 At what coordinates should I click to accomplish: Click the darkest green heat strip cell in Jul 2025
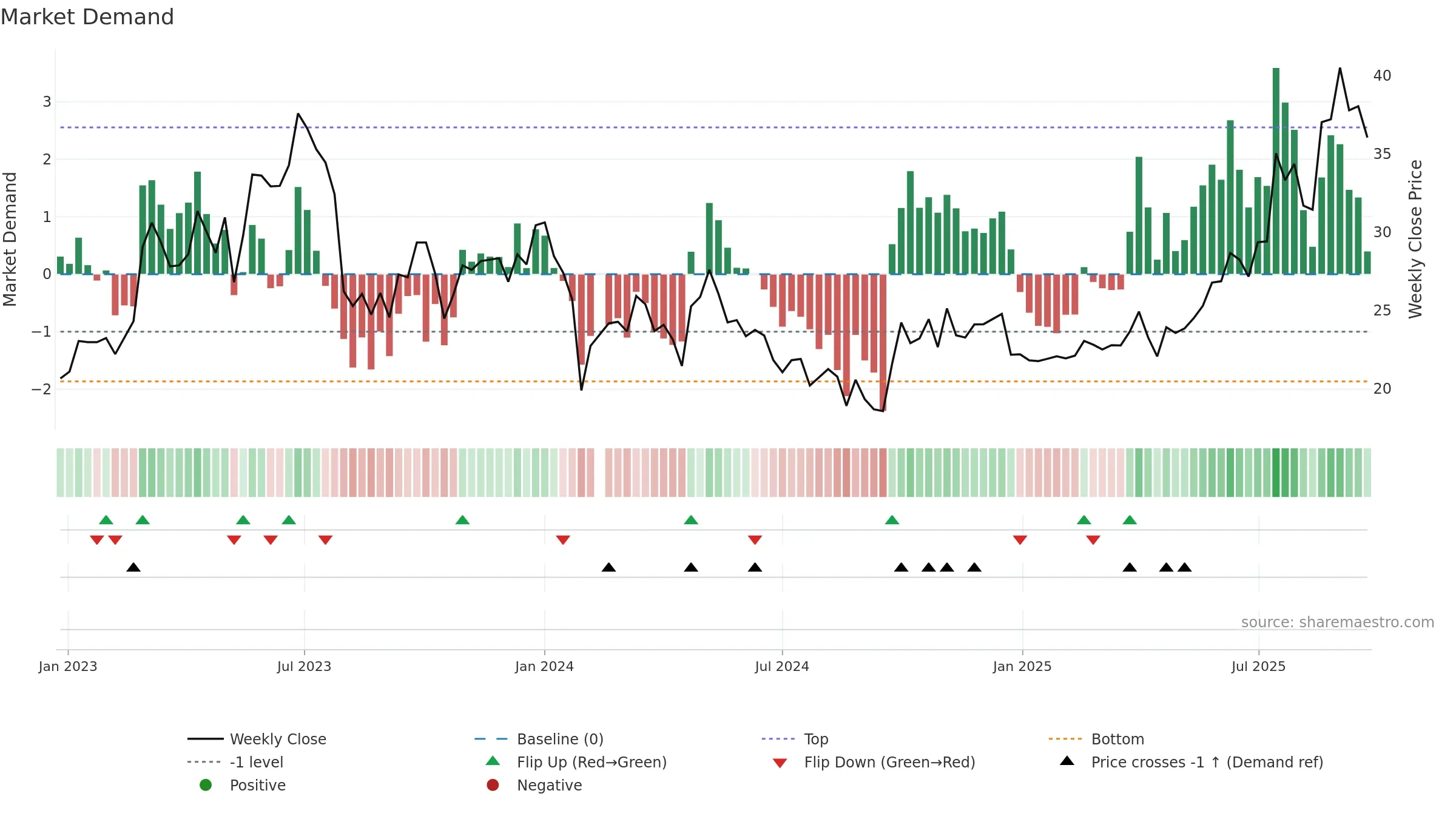(x=1276, y=473)
